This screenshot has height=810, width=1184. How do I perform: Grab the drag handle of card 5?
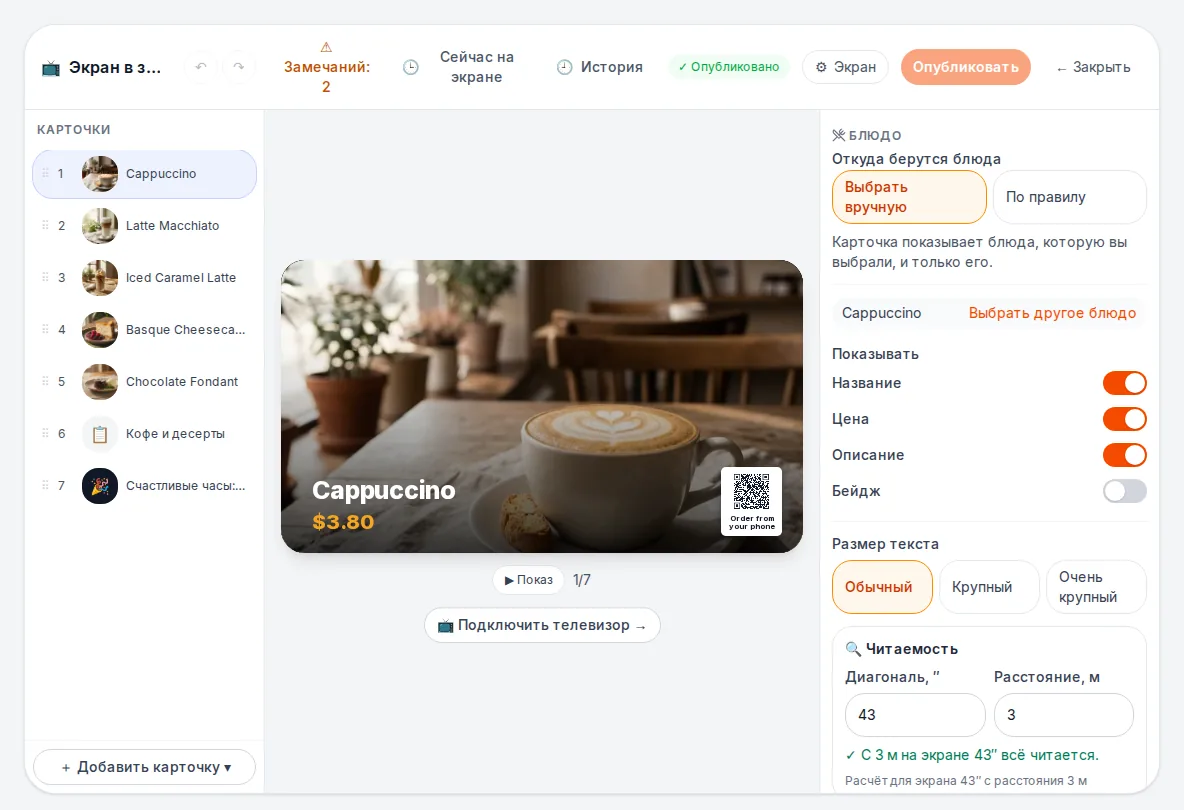click(x=45, y=381)
